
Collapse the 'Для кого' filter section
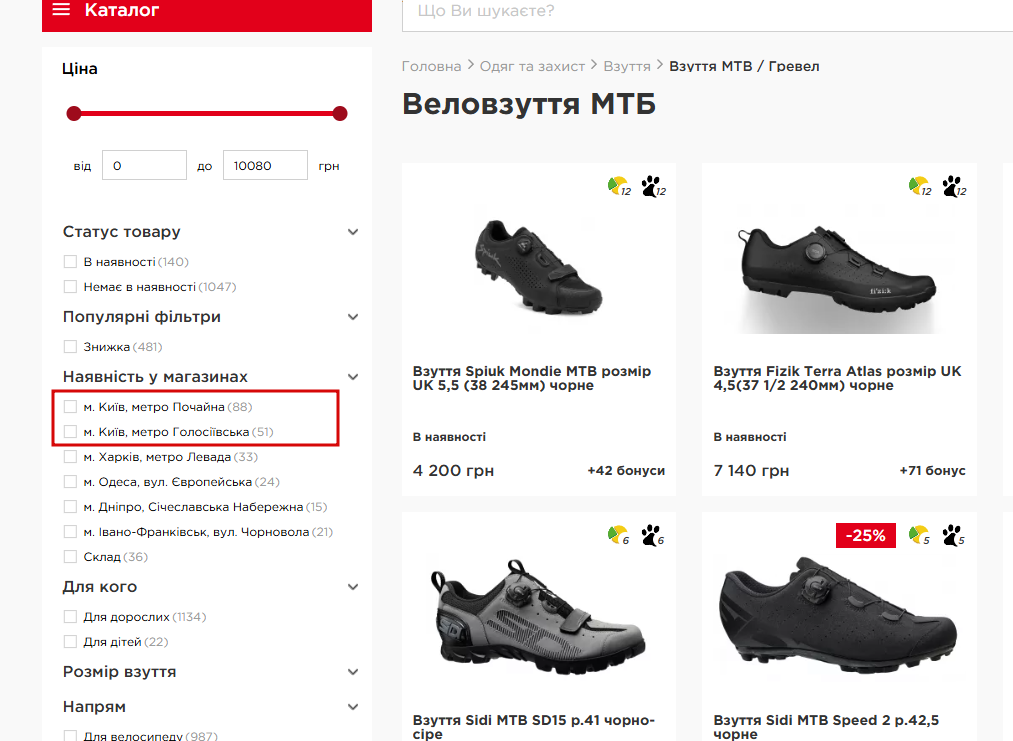click(x=352, y=587)
